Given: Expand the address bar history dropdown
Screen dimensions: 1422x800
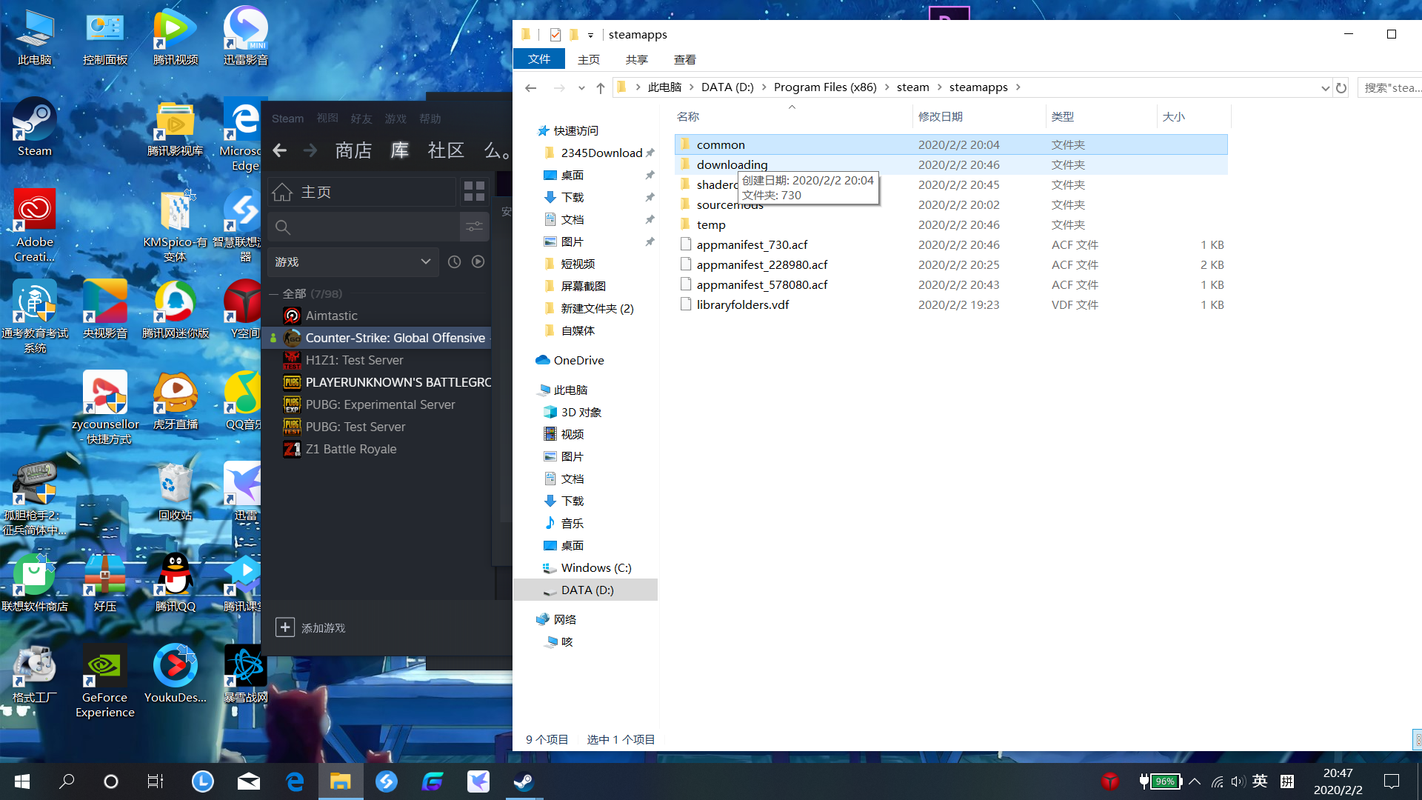Looking at the screenshot, I should pyautogui.click(x=1326, y=88).
